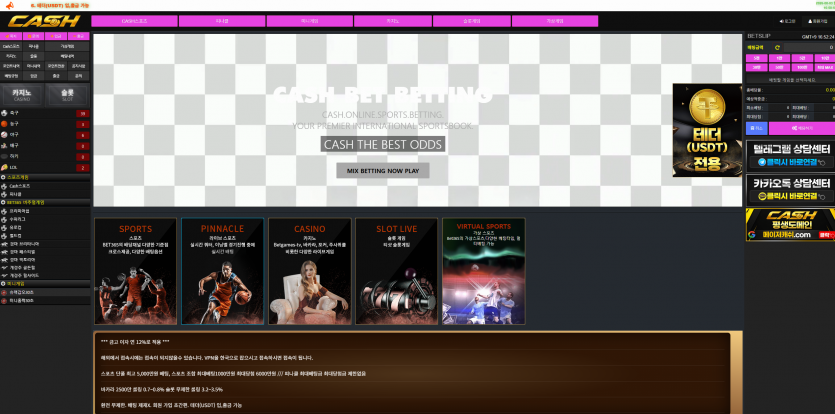Click the soccer icon beside Cash스포츠
Image resolution: width=835 pixels, height=414 pixels.
tap(4, 186)
